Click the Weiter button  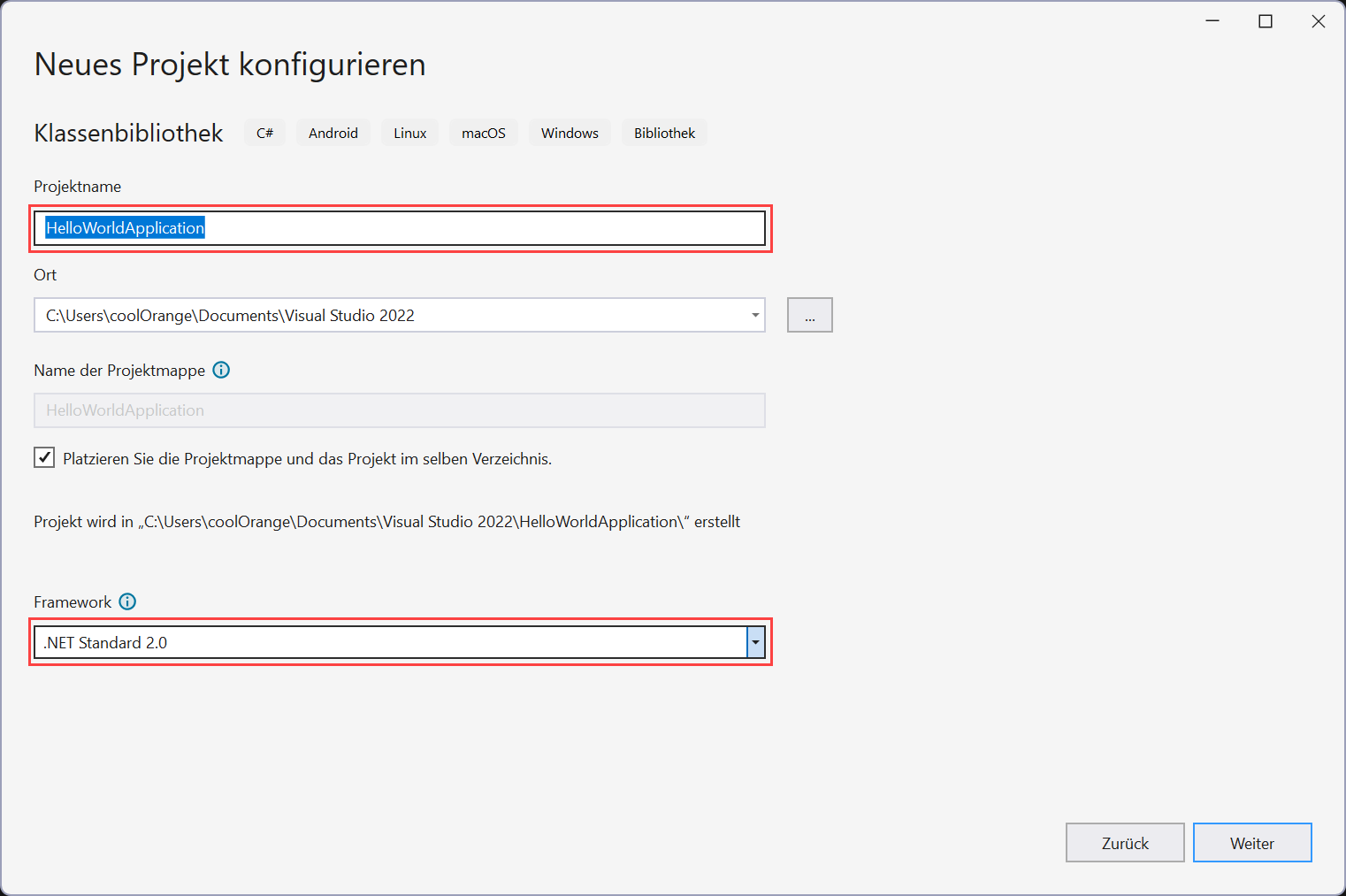1252,842
